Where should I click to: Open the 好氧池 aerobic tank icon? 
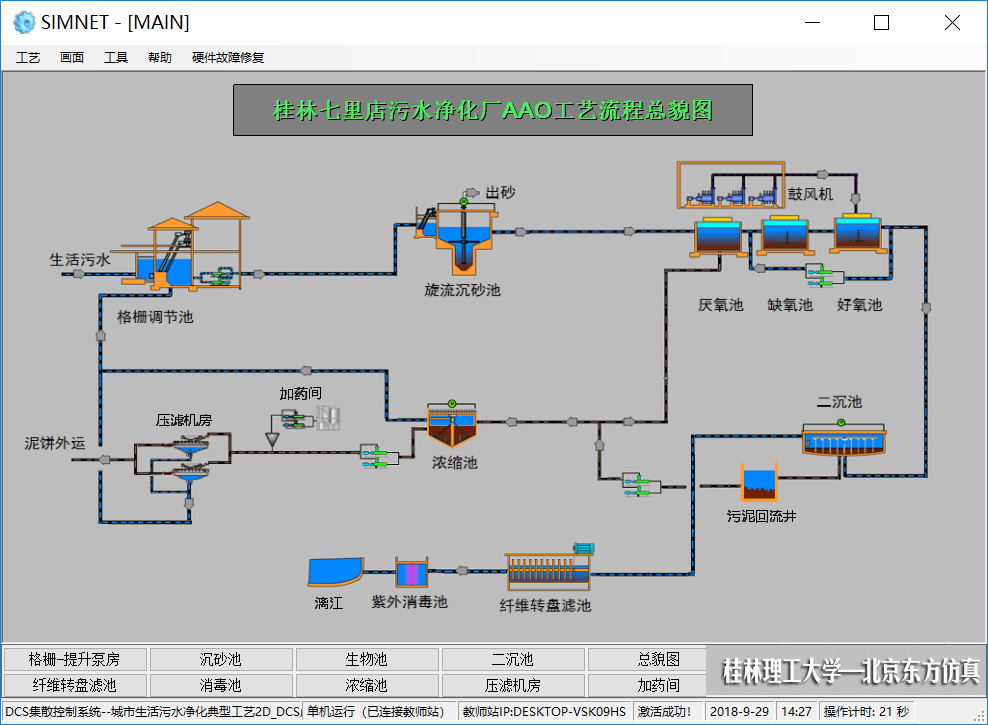click(x=860, y=233)
